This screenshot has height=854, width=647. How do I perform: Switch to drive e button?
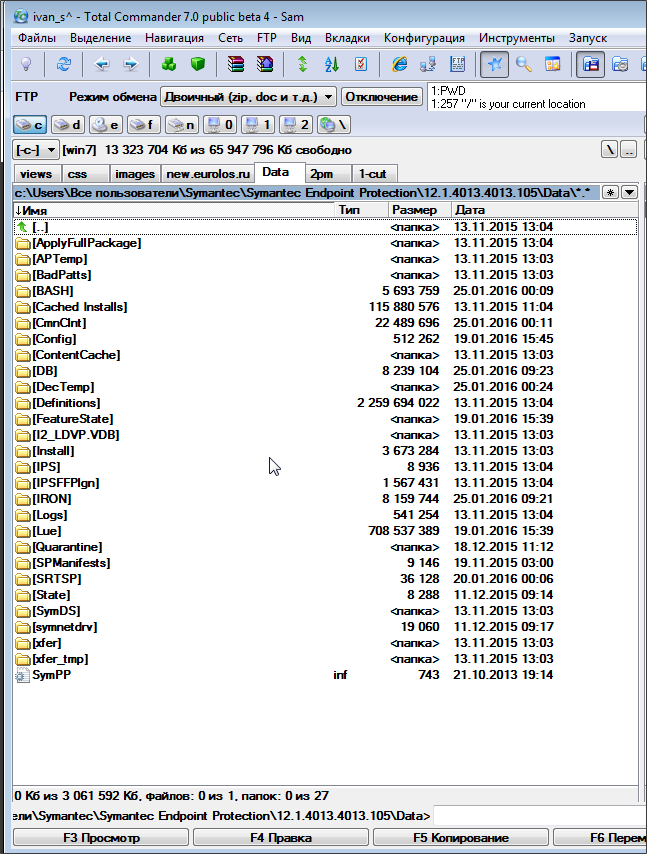click(x=106, y=125)
